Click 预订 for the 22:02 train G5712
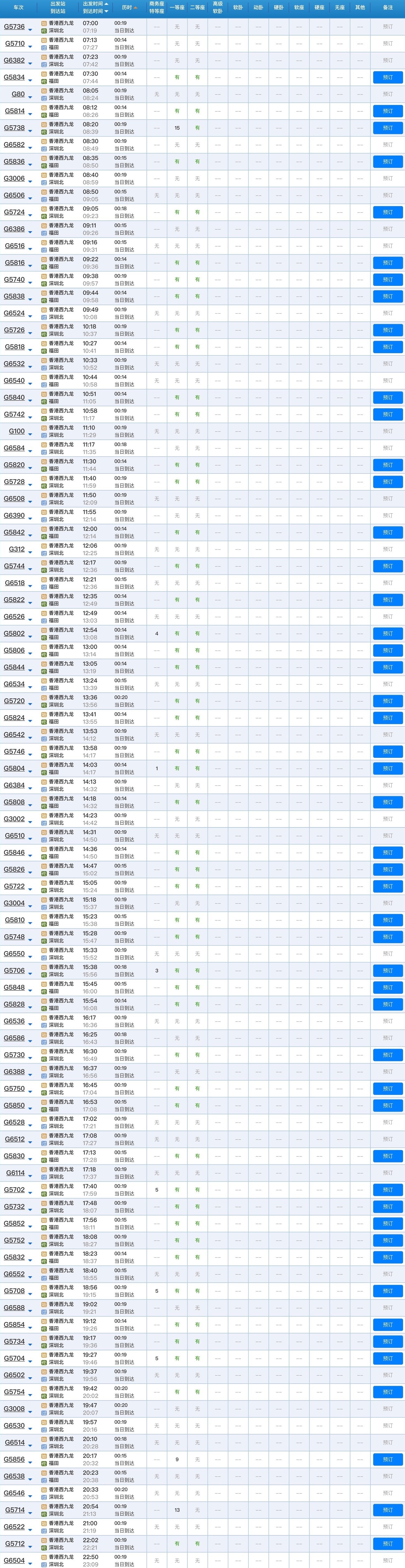Image resolution: width=405 pixels, height=1568 pixels. [388, 1544]
